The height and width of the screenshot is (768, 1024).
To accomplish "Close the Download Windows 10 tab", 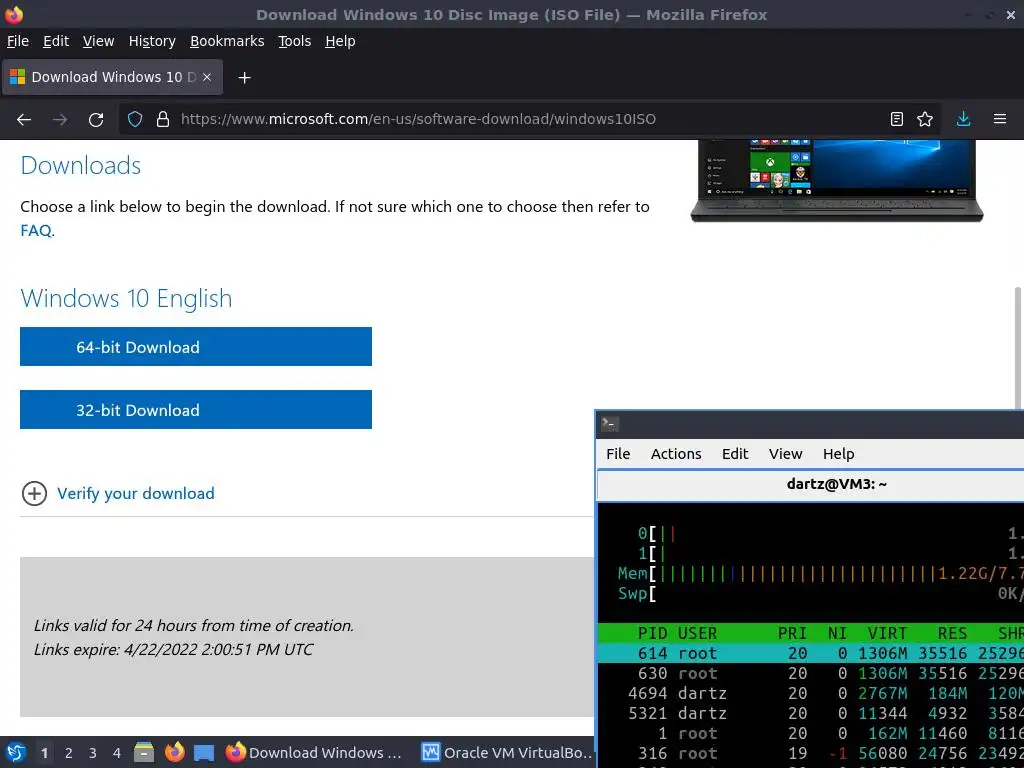I will click(206, 77).
